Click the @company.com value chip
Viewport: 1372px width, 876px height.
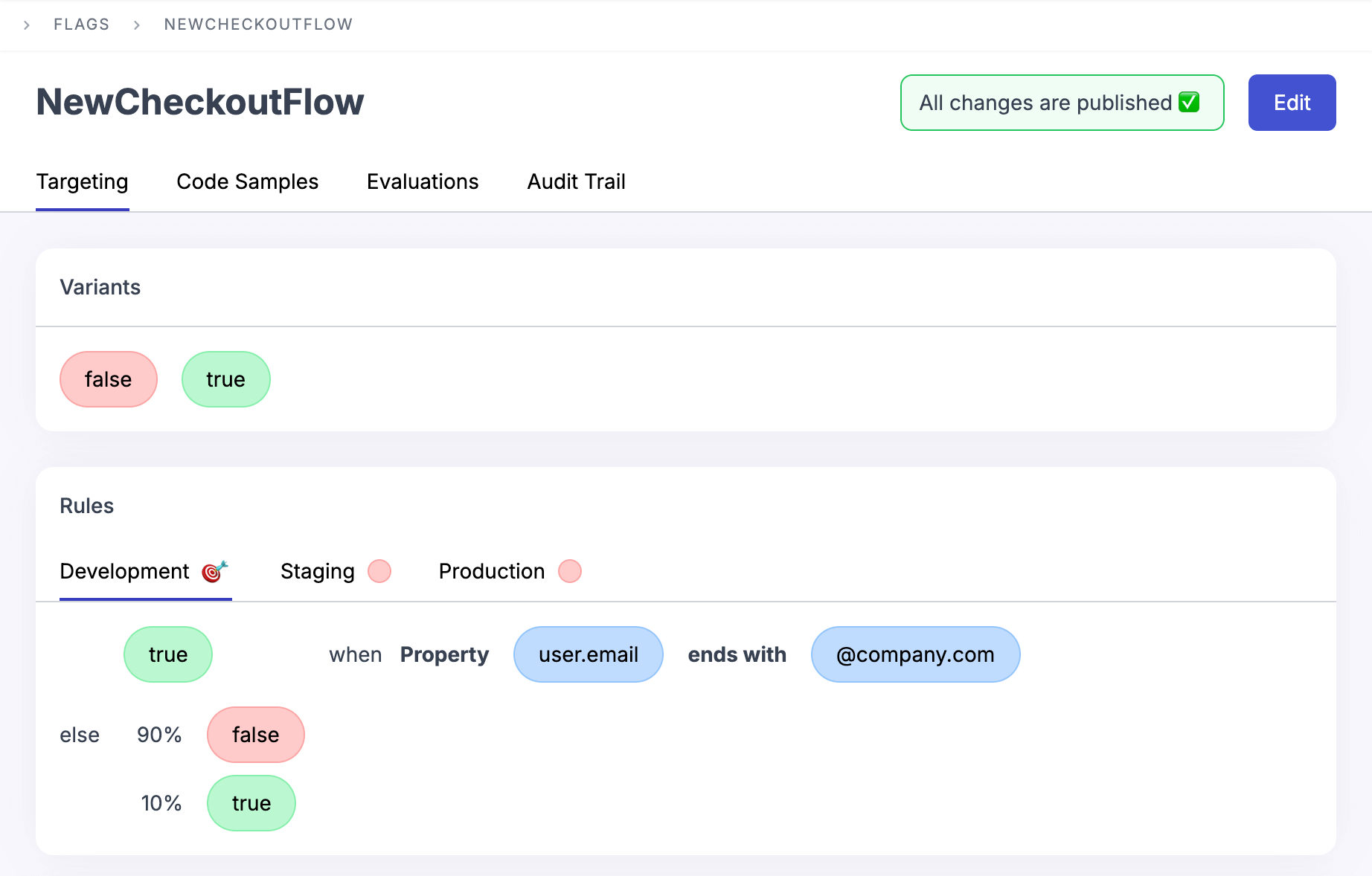coord(915,654)
